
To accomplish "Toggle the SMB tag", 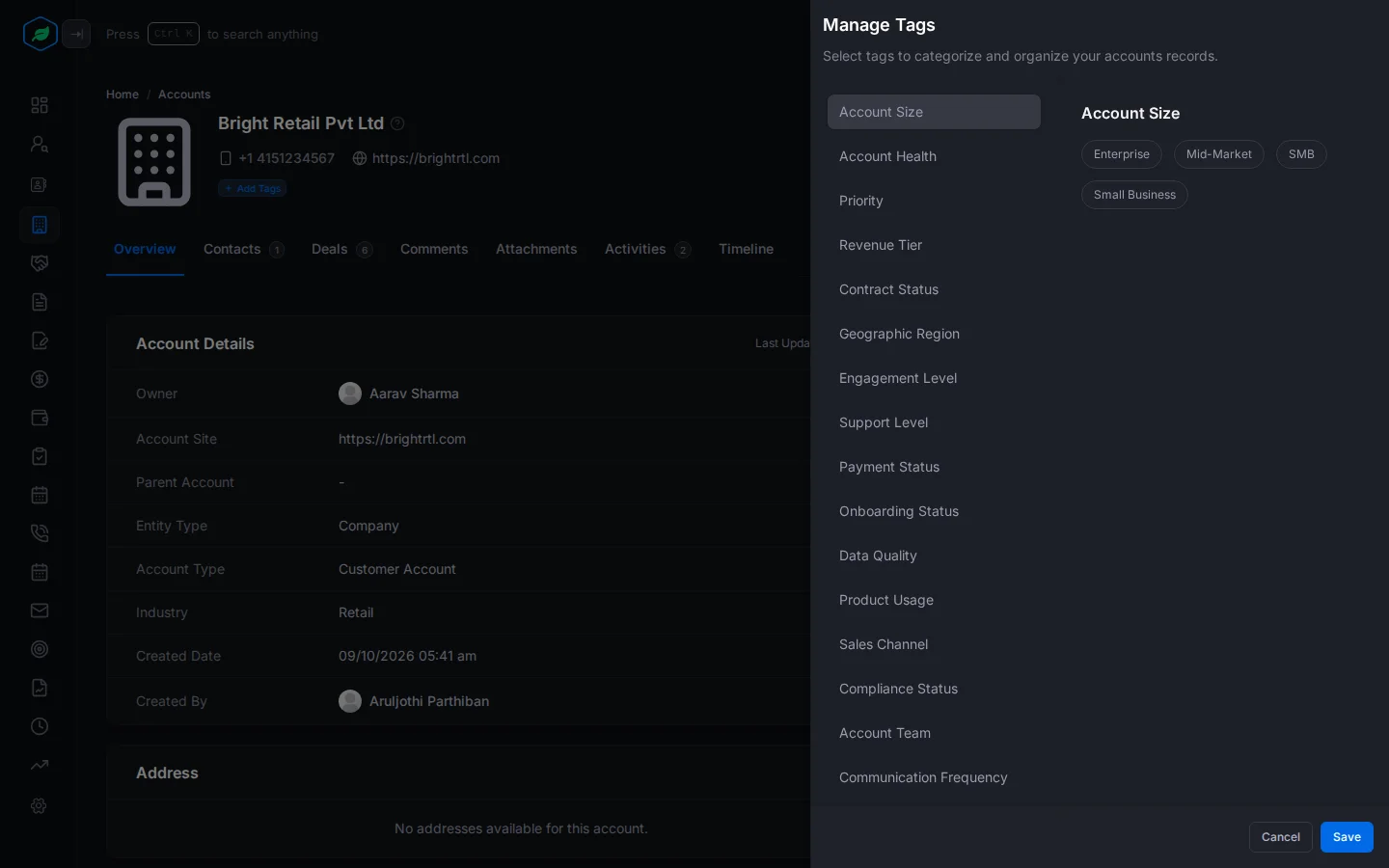I will pos(1301,154).
